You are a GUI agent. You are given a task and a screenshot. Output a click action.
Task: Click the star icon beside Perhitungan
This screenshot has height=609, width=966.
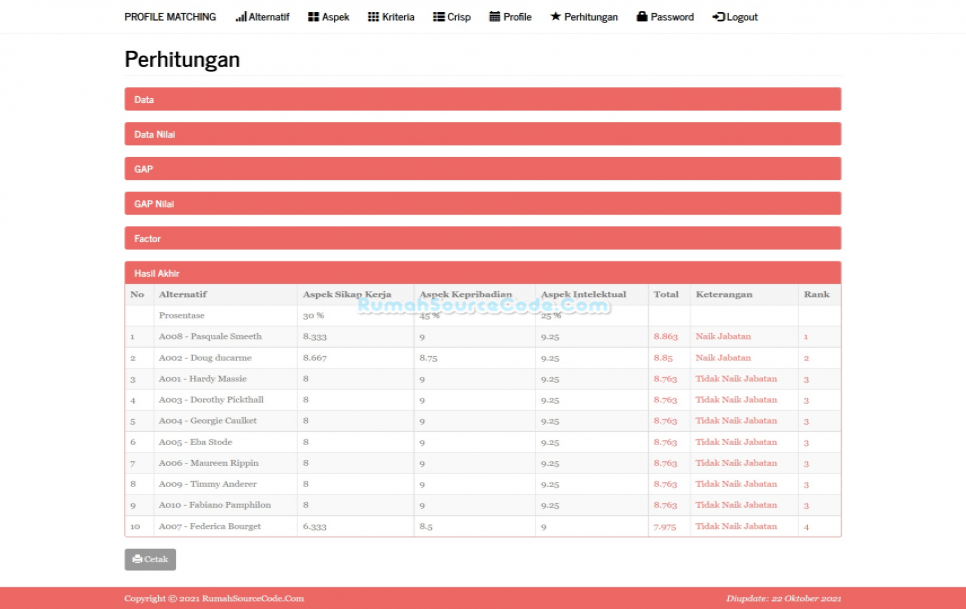(x=557, y=17)
